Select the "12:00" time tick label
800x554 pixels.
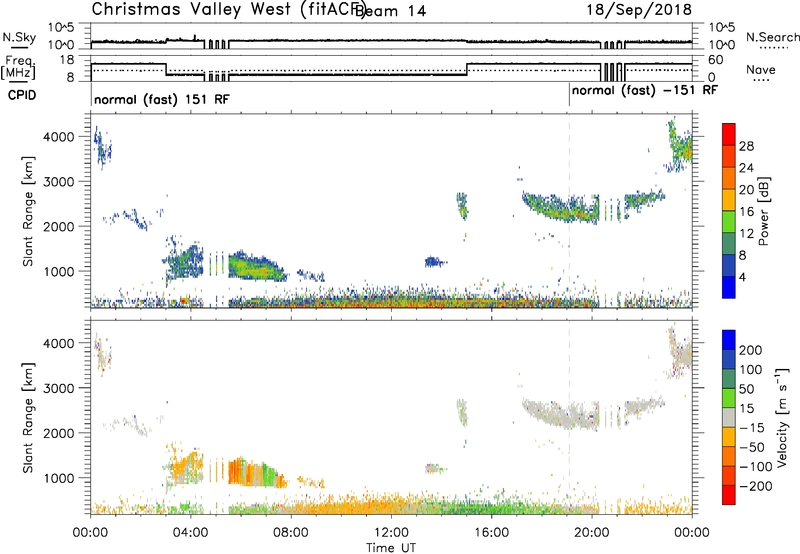(x=391, y=533)
